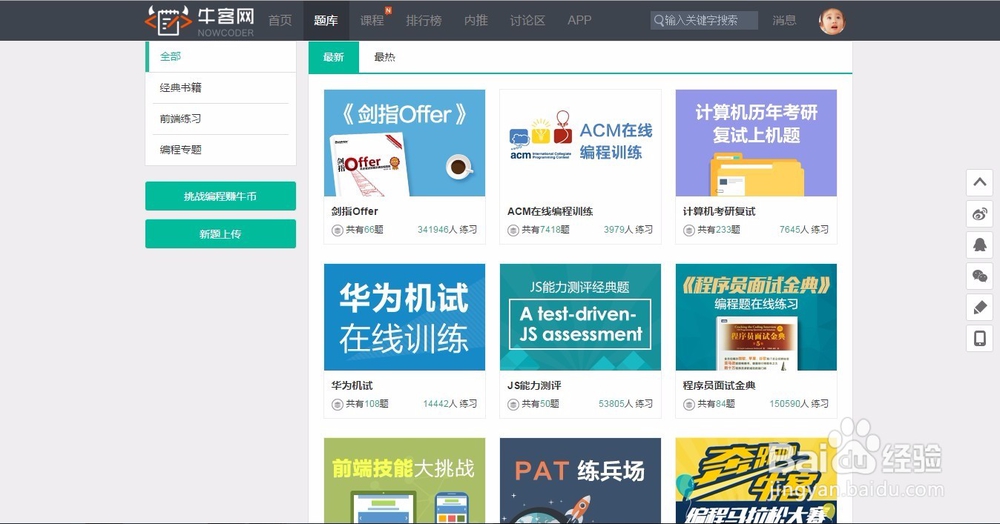Click the 7645人练习 count

(804, 230)
